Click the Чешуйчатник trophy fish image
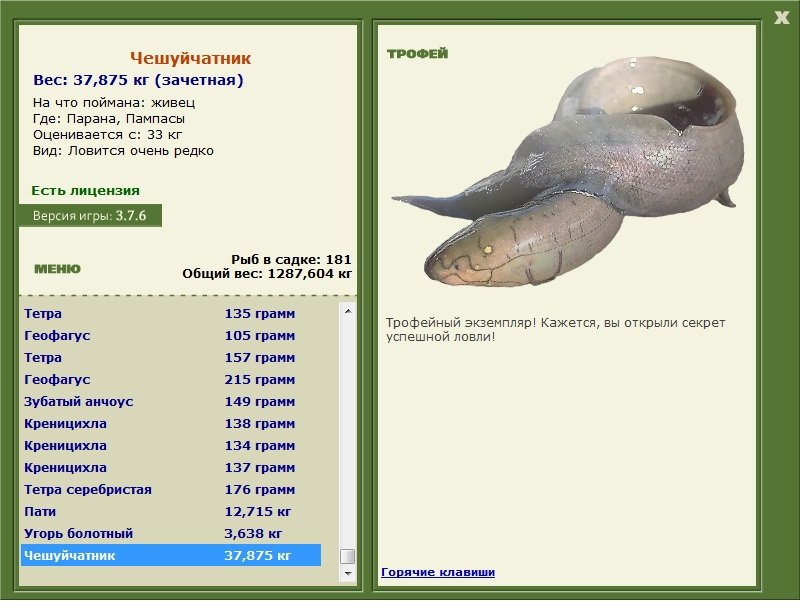Screen dimensions: 800x614 coord(567,172)
